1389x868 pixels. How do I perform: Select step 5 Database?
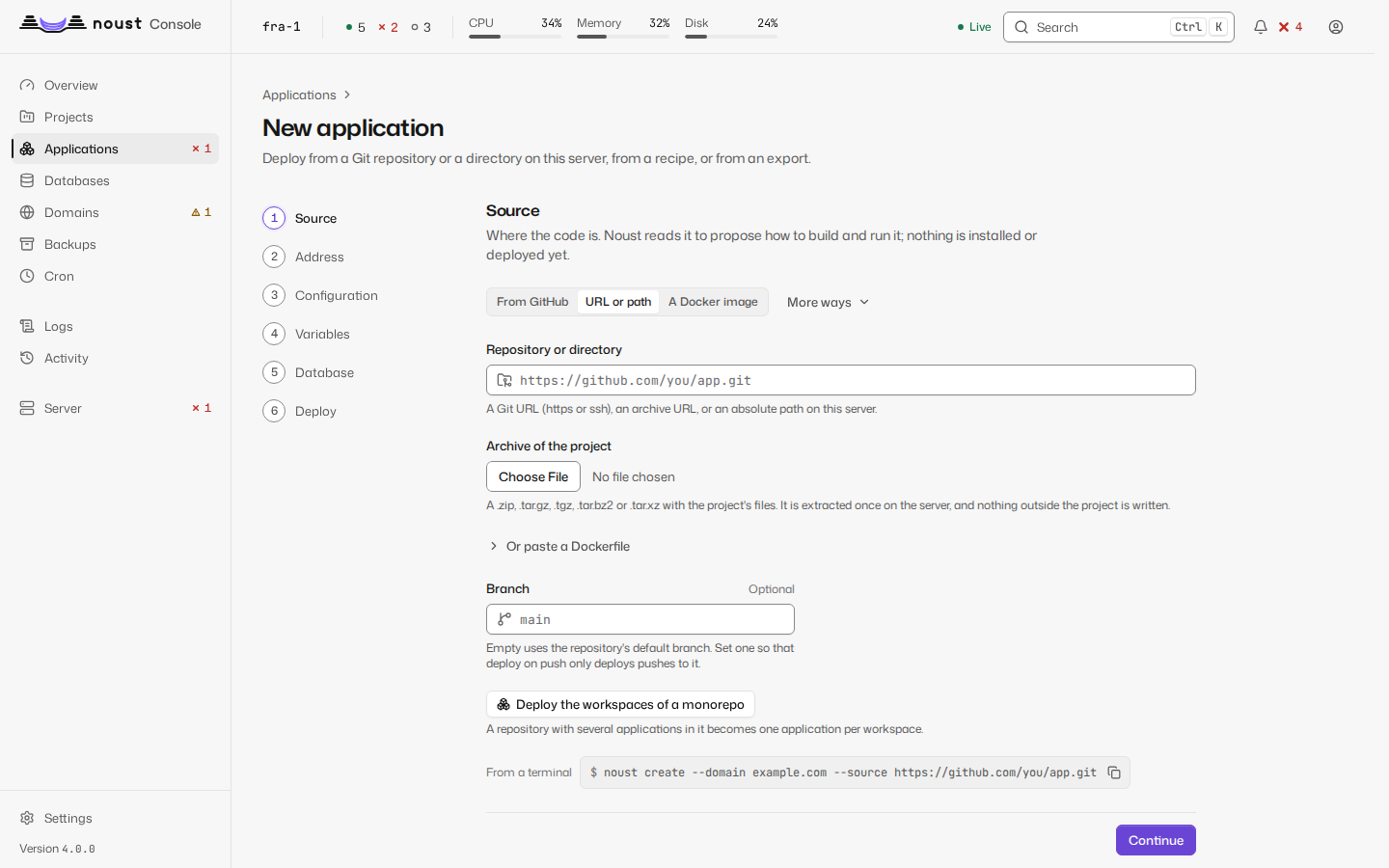(309, 372)
